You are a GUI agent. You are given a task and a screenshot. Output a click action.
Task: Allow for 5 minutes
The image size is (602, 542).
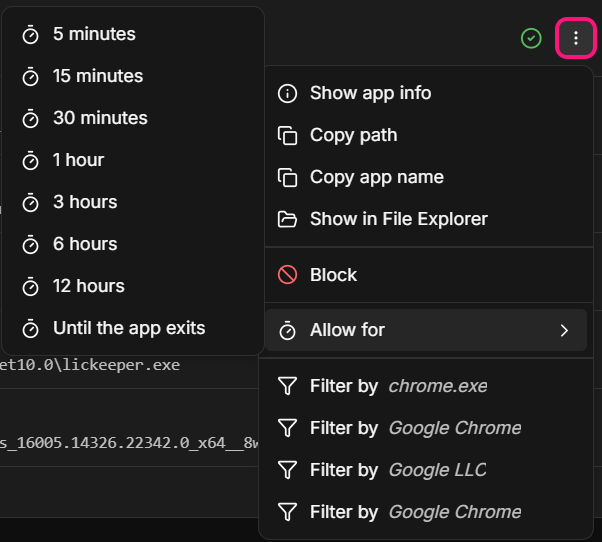click(x=133, y=34)
